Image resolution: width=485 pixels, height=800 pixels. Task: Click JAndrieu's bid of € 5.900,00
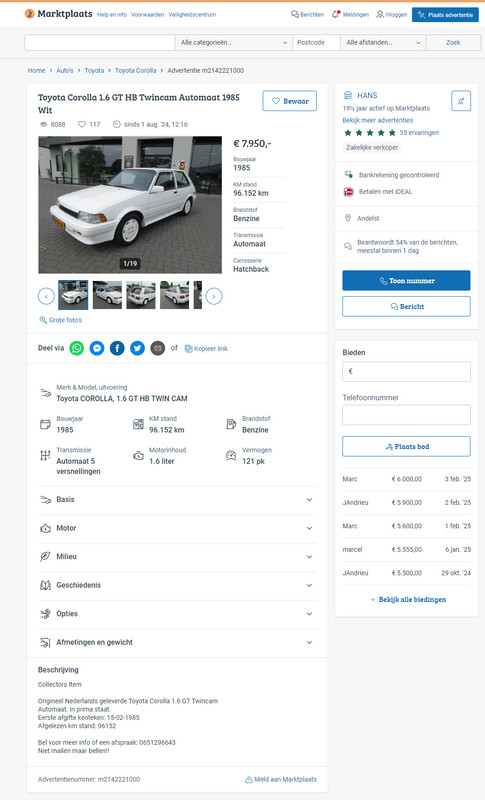[406, 503]
